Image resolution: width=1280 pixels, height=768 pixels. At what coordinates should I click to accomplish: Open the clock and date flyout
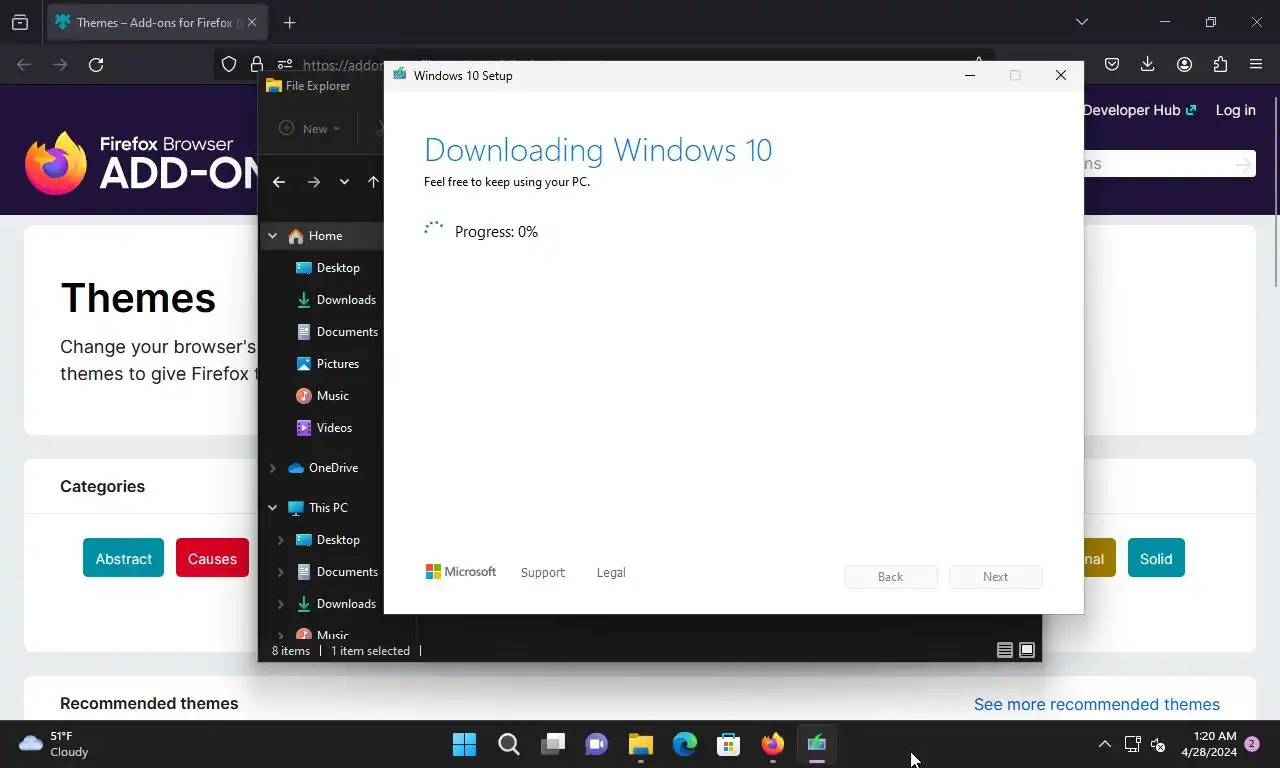point(1209,744)
